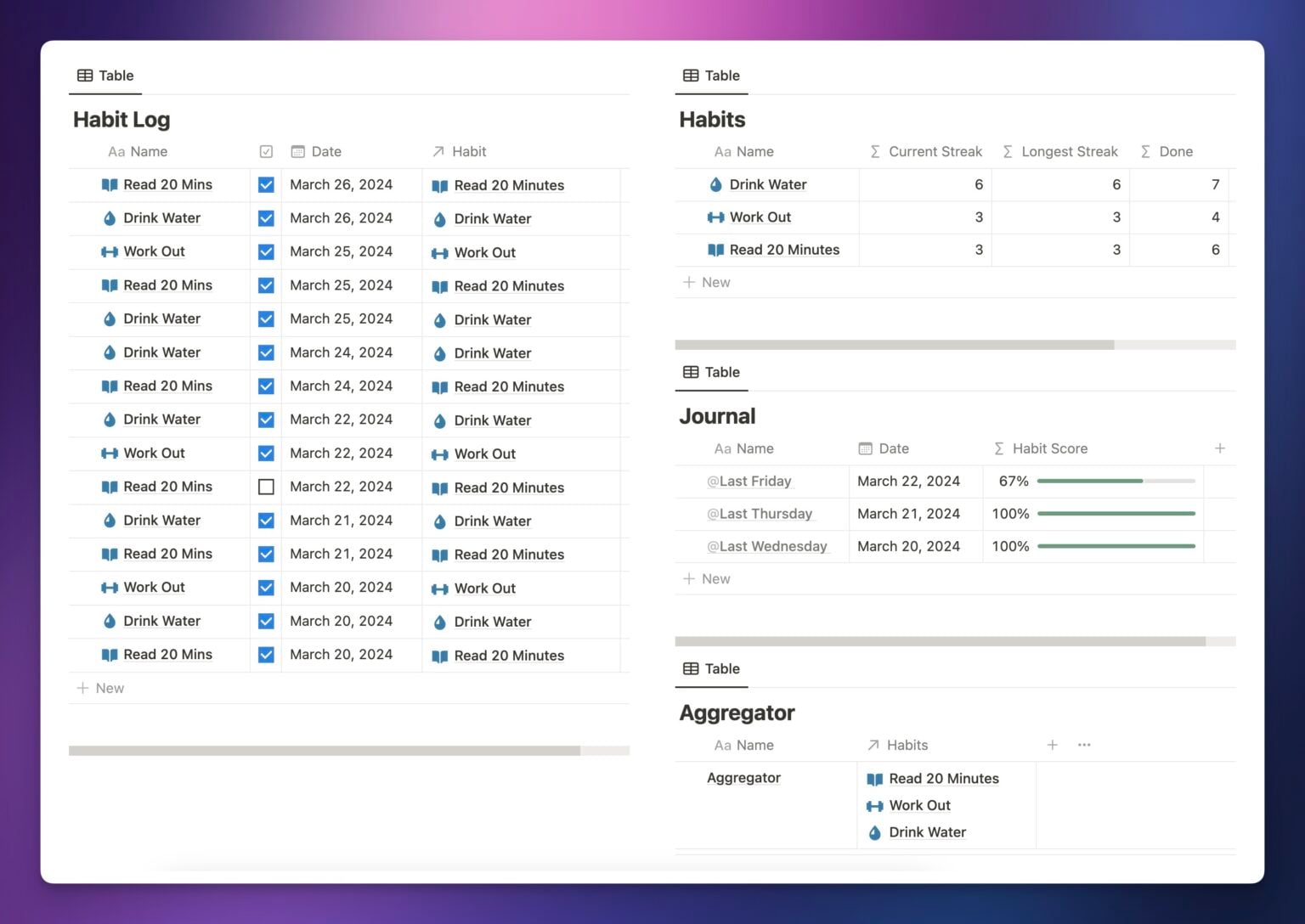Screen dimensions: 1305x924
Task: Check the unchecked box for Read 20 Mins March 22
Action: [x=266, y=486]
